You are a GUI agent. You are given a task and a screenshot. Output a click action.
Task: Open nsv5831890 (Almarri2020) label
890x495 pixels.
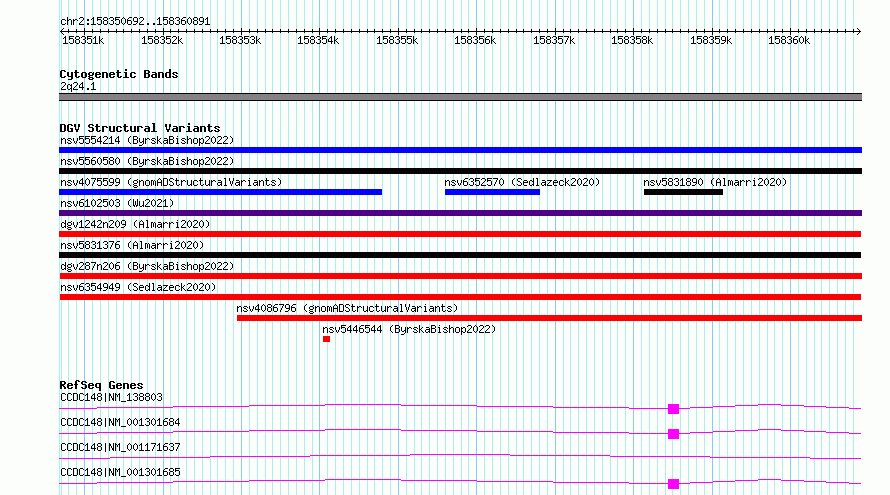(x=715, y=182)
